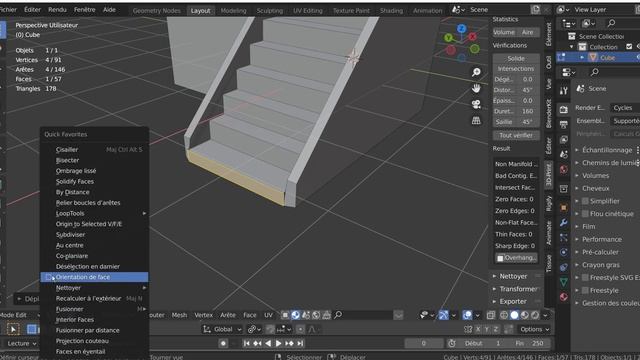This screenshot has height=360, width=640.
Task: Open the Tool properties tab icon
Action: pos(564,91)
